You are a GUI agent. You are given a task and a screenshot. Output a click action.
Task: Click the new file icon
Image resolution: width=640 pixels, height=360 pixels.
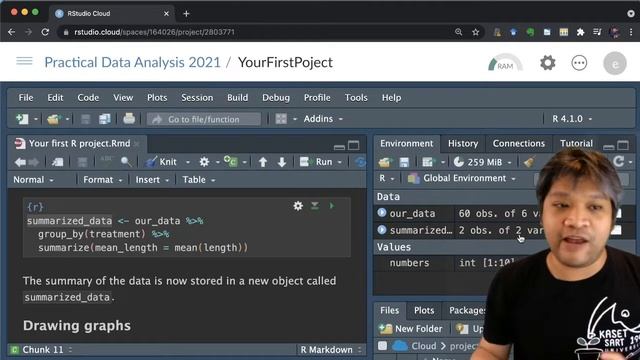click(x=22, y=119)
